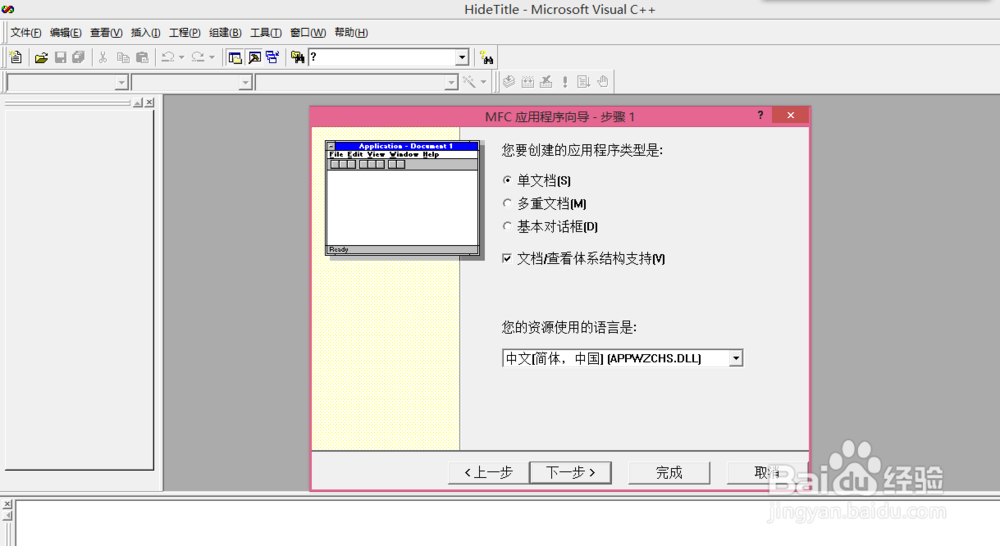The width and height of the screenshot is (1000, 546).
Task: Click the Insert/Remove Breakpoint hand icon
Action: (603, 82)
